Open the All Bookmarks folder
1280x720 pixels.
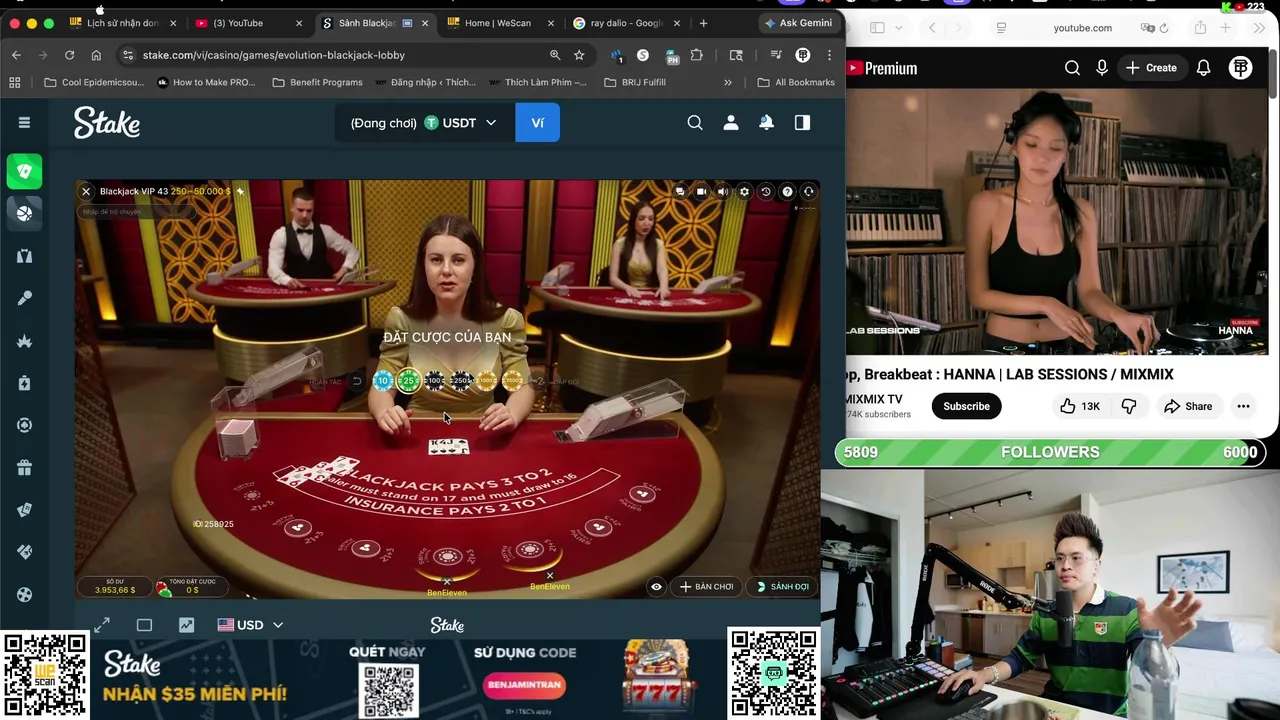[x=796, y=82]
